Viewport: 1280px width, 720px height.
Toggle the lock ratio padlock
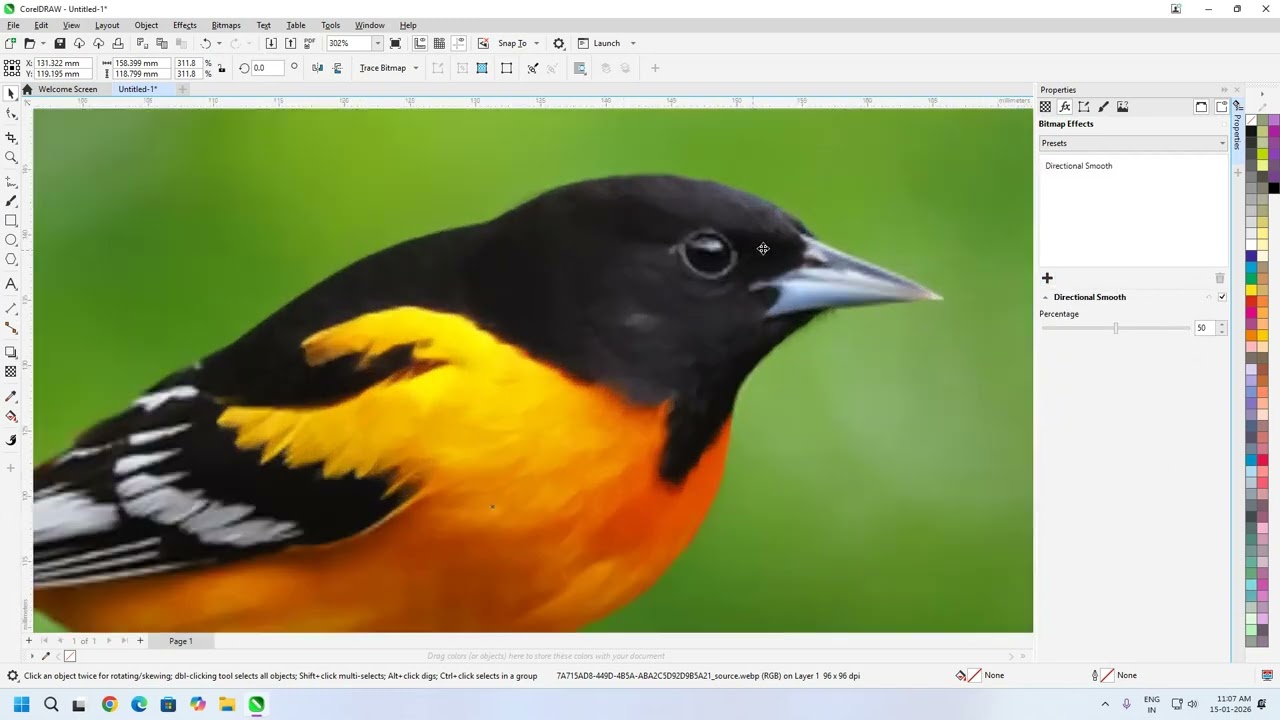click(x=223, y=68)
